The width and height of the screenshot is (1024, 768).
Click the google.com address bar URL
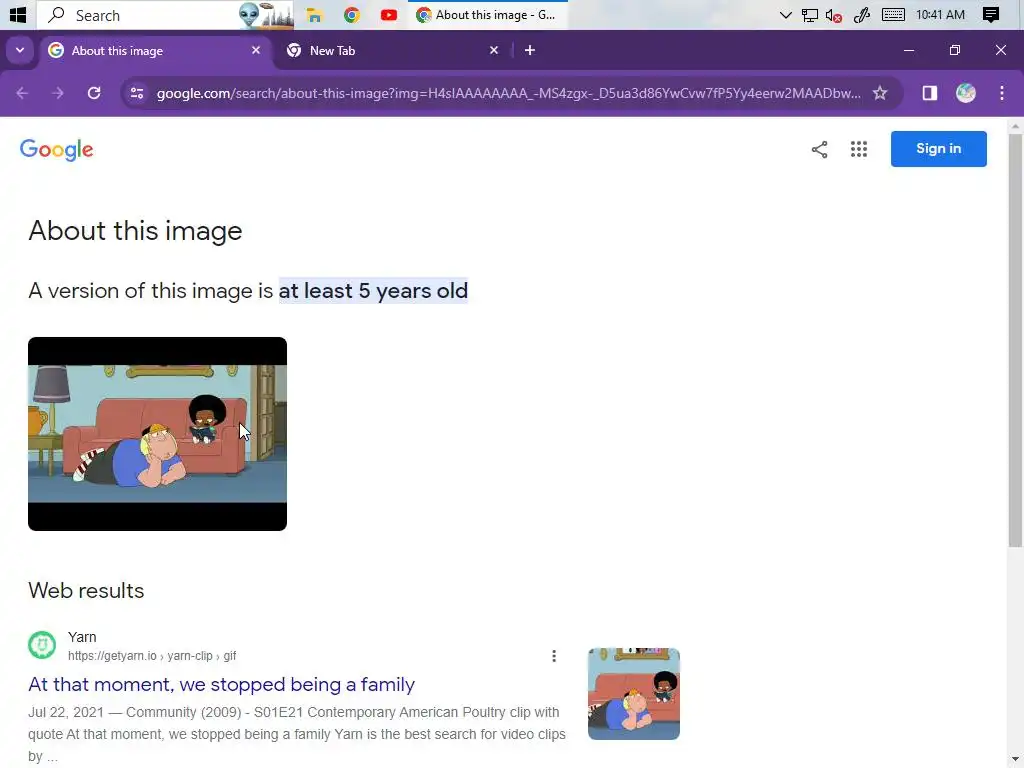[x=508, y=93]
